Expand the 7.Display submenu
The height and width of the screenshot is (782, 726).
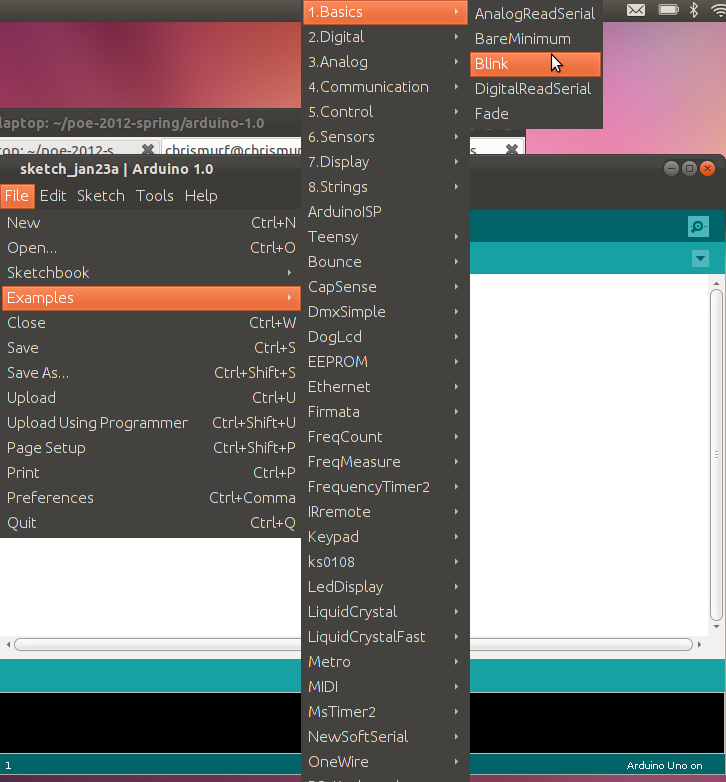click(385, 162)
